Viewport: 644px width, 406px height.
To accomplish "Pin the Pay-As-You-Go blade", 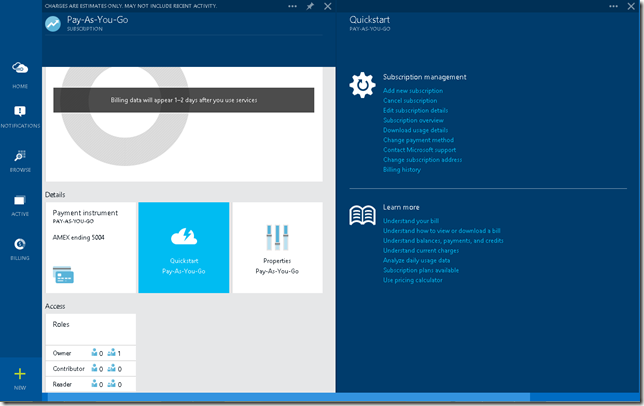I will (x=310, y=6).
